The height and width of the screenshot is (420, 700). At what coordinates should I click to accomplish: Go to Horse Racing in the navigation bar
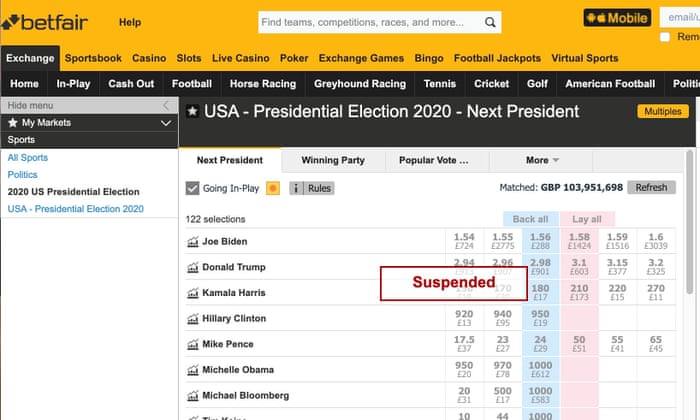coord(263,84)
